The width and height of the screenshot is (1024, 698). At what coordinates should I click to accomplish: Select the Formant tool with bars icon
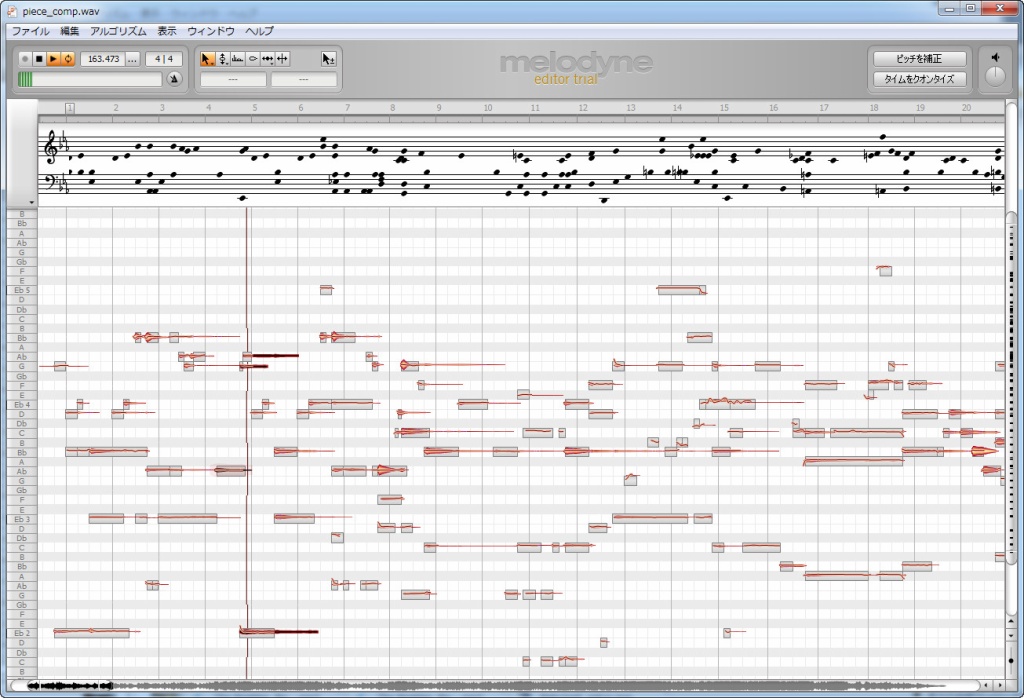(238, 59)
